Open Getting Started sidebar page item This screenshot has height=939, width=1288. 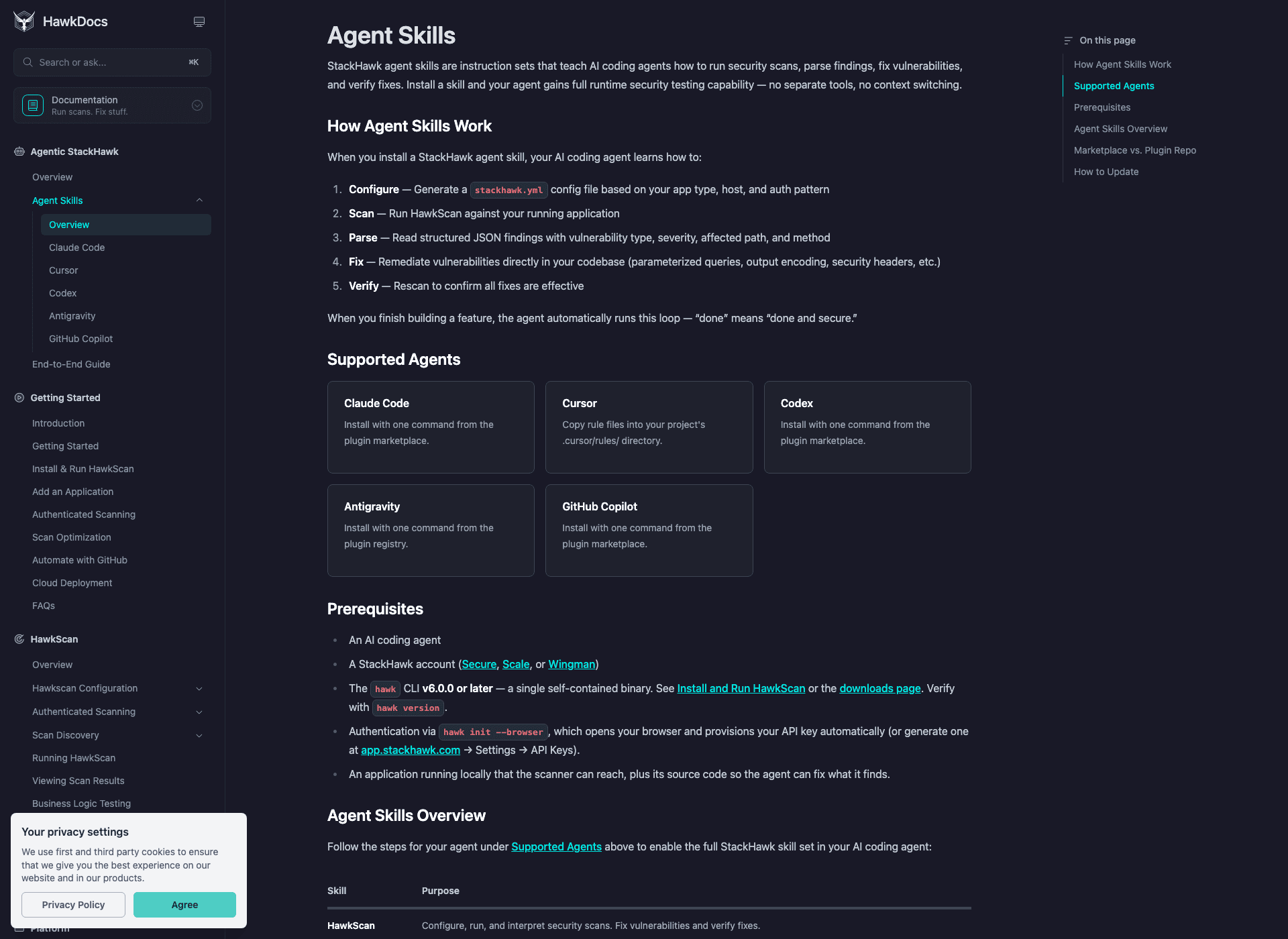[x=65, y=446]
